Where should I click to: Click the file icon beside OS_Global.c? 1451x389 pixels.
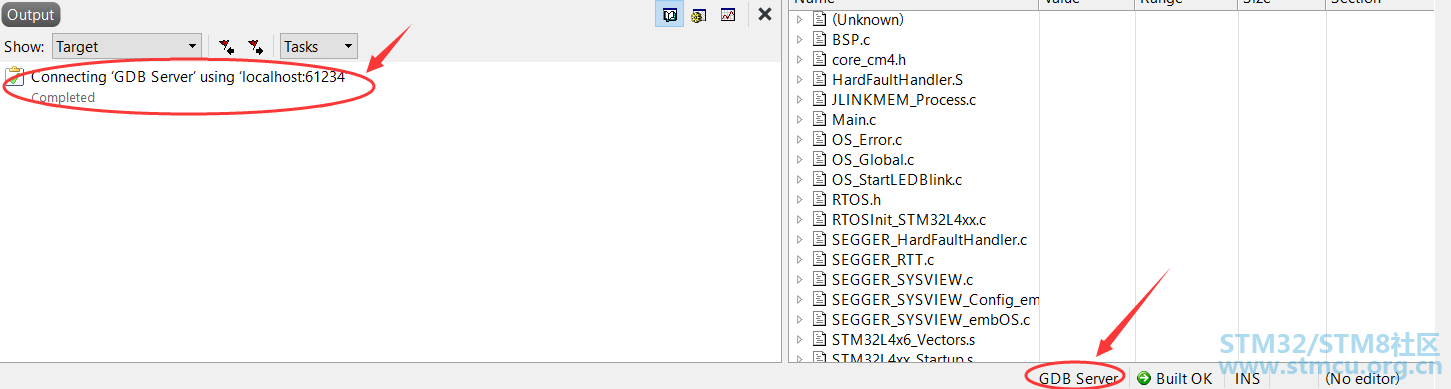click(x=819, y=159)
